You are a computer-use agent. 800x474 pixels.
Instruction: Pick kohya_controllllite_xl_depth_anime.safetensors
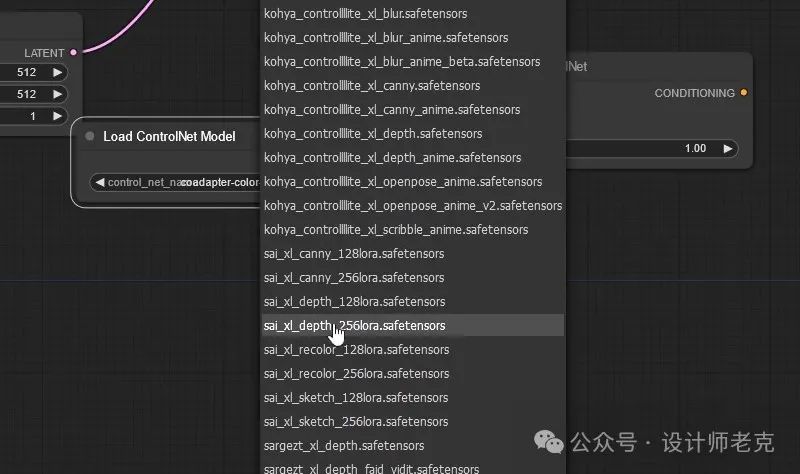[x=412, y=158]
